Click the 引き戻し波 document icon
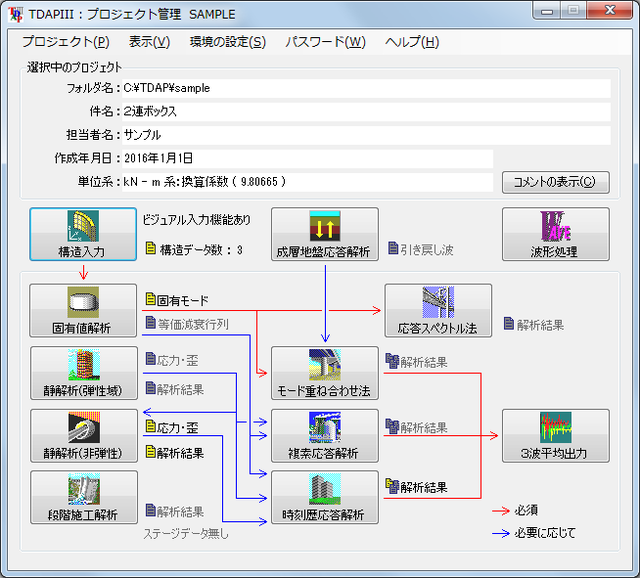The height and width of the screenshot is (578, 640). [393, 248]
